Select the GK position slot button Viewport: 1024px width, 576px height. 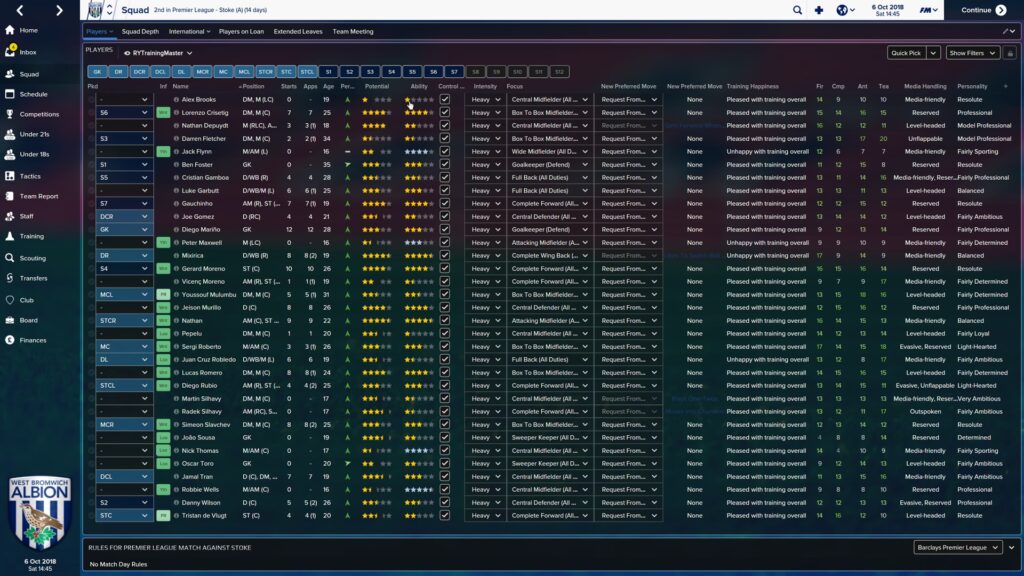[97, 72]
